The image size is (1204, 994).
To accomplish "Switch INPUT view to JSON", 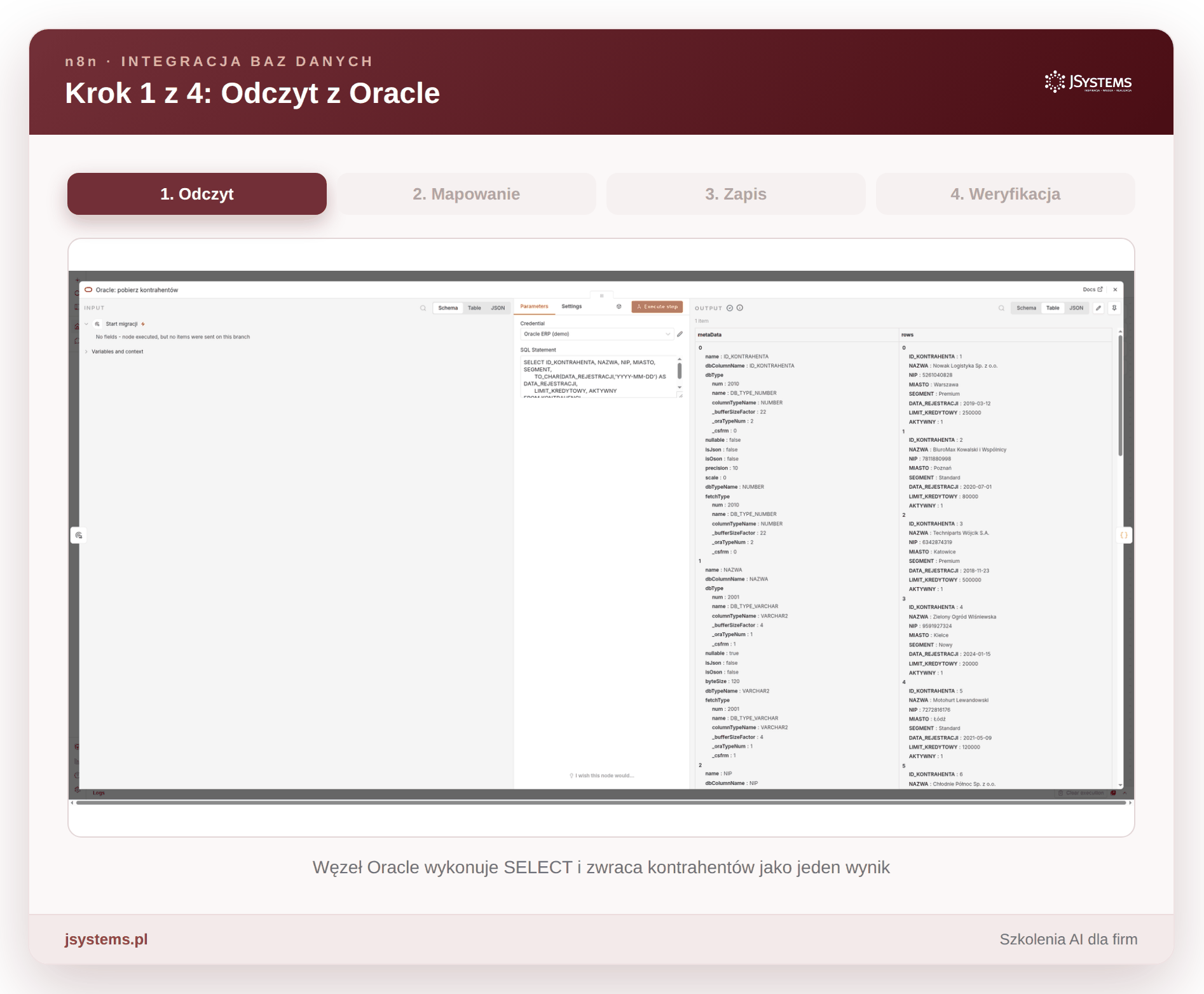I will click(x=498, y=308).
